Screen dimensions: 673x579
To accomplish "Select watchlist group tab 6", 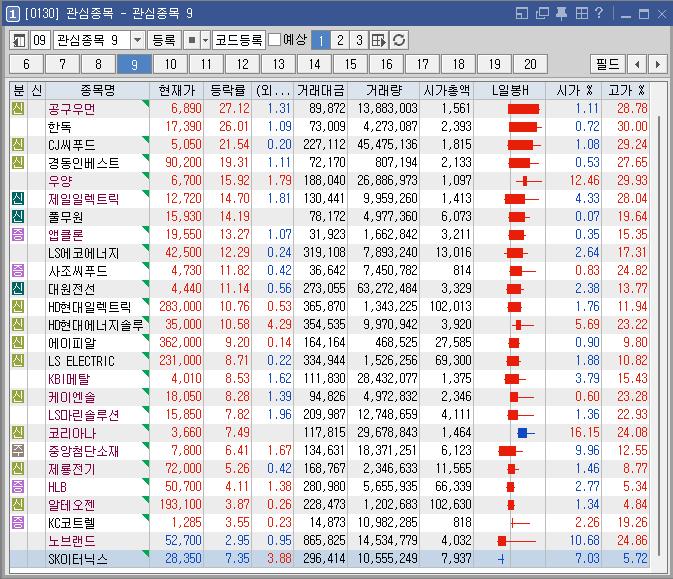I will pos(27,64).
